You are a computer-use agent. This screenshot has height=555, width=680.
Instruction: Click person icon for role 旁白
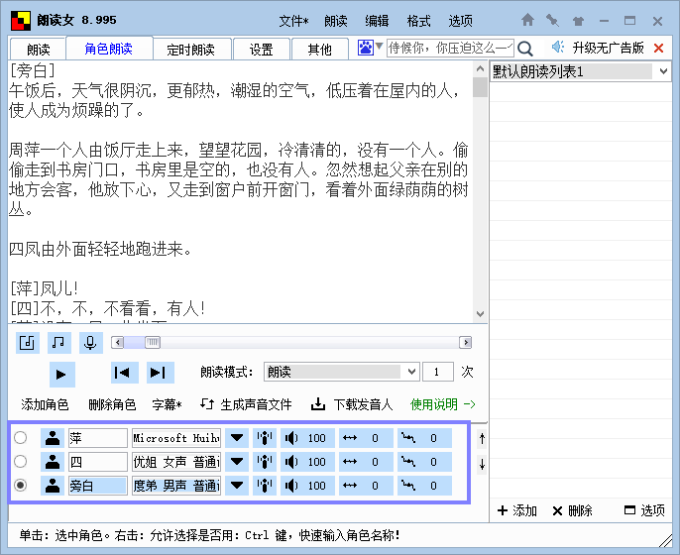click(x=52, y=486)
